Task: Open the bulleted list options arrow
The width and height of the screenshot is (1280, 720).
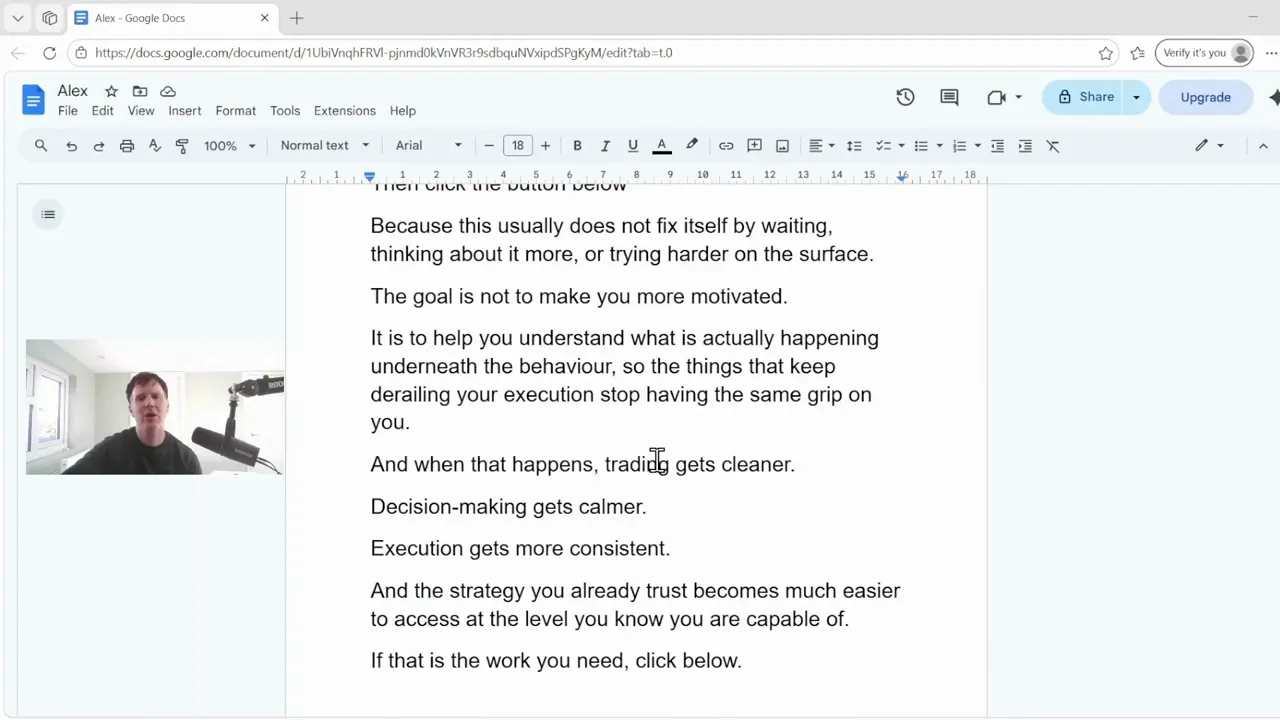Action: pos(939,146)
